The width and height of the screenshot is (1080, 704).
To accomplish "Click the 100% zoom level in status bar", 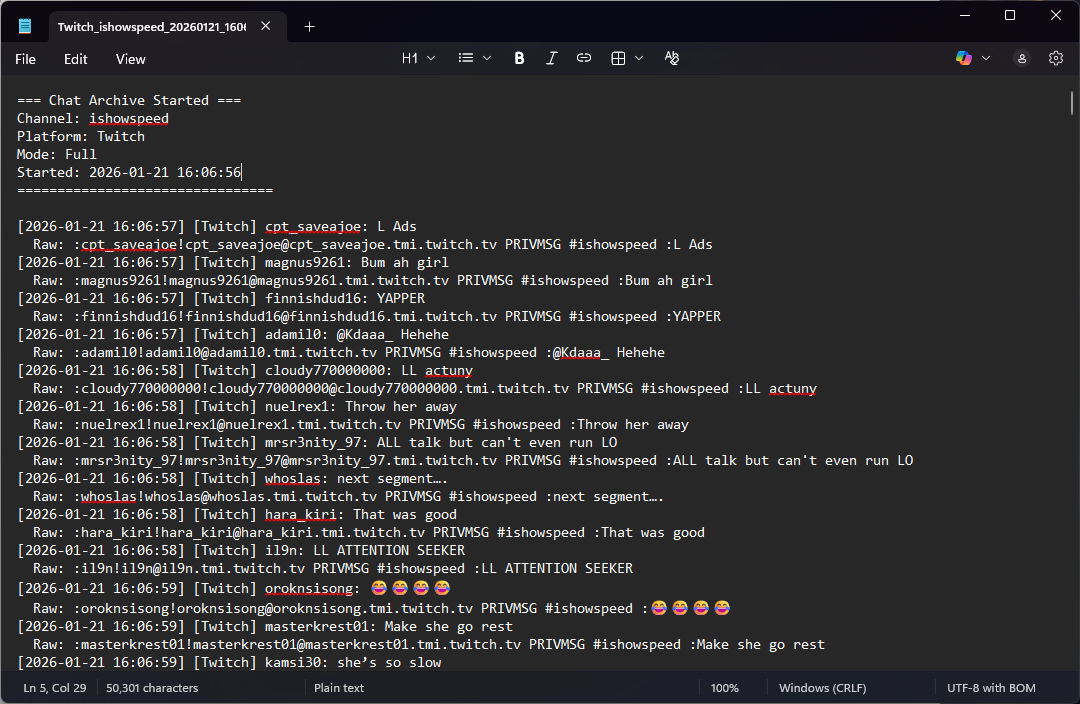I will pos(724,688).
